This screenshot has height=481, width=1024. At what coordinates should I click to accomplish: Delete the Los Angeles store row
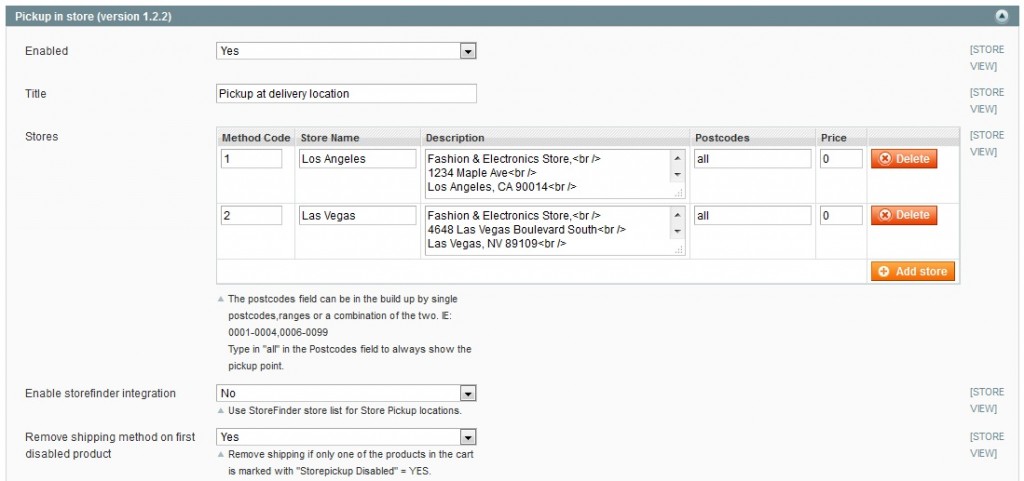903,159
